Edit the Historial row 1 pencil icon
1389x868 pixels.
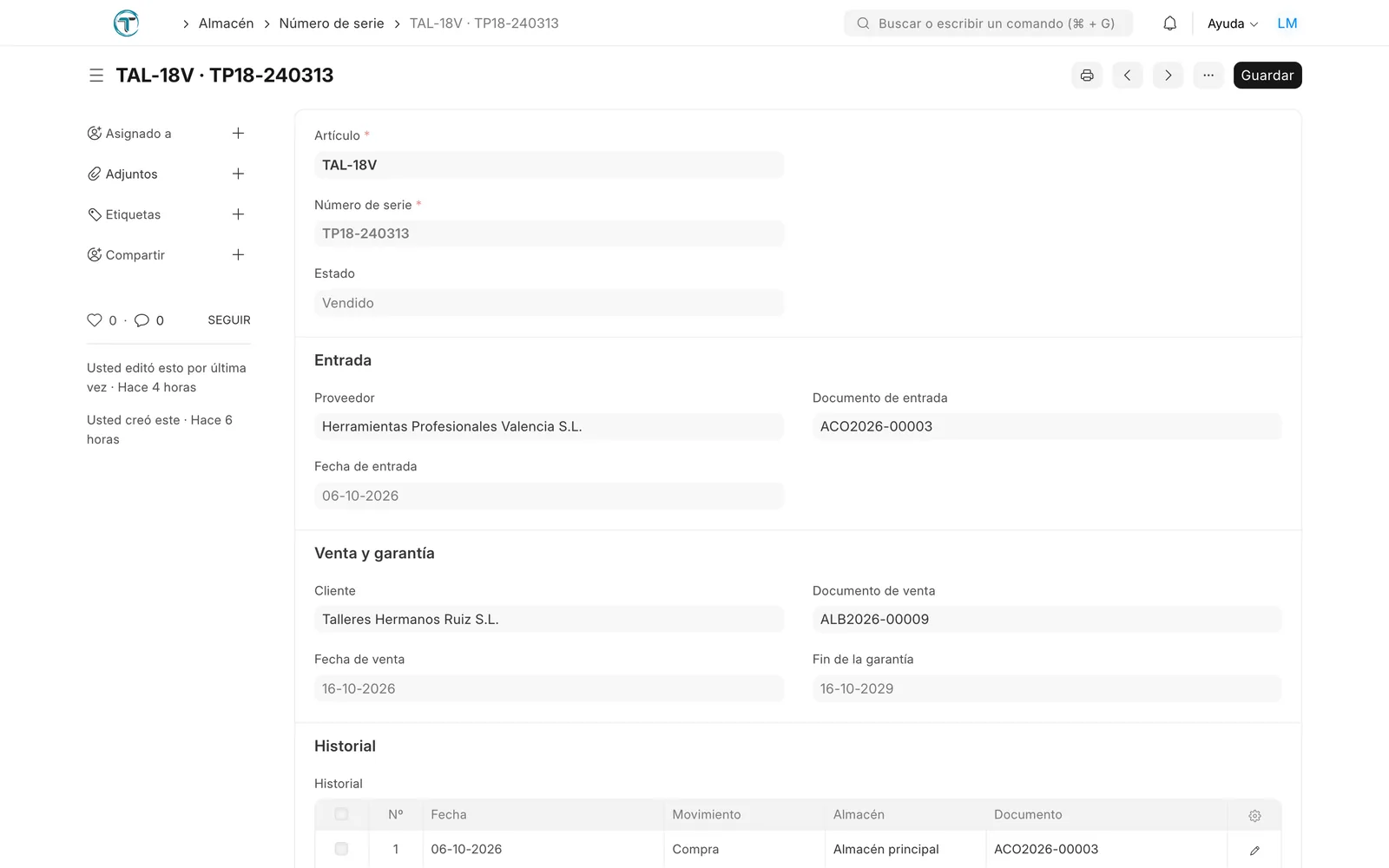(x=1254, y=850)
